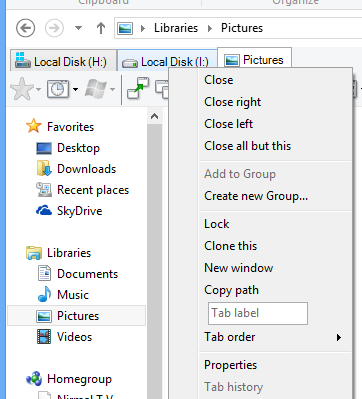Go up one folder level
Screen dimensions: 362x399
point(101,28)
